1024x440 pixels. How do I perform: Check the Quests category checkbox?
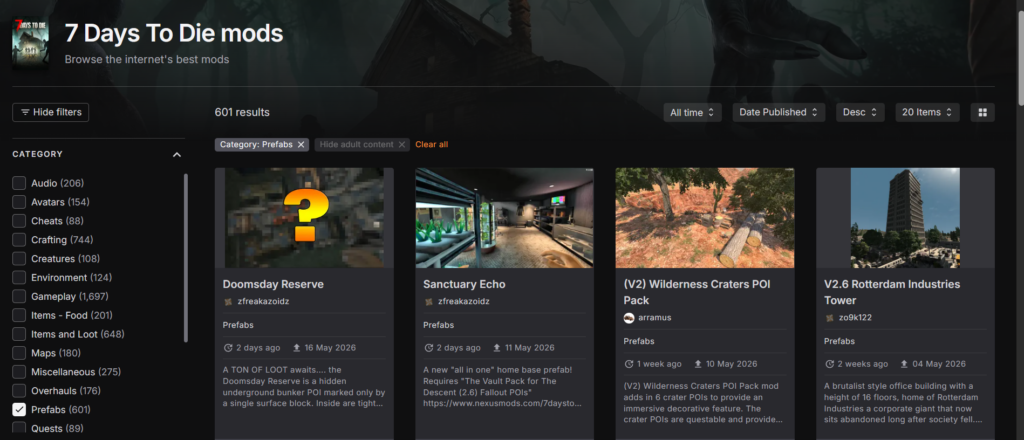click(19, 428)
